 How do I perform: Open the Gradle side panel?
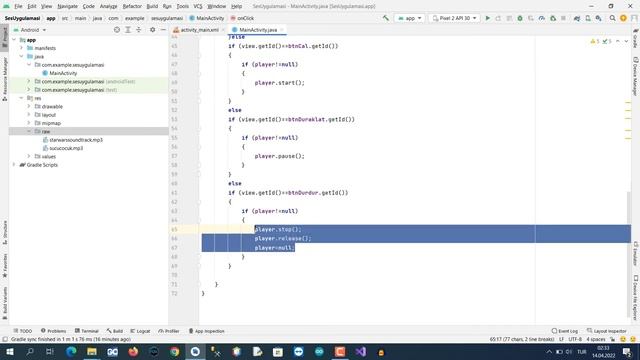pos(636,39)
